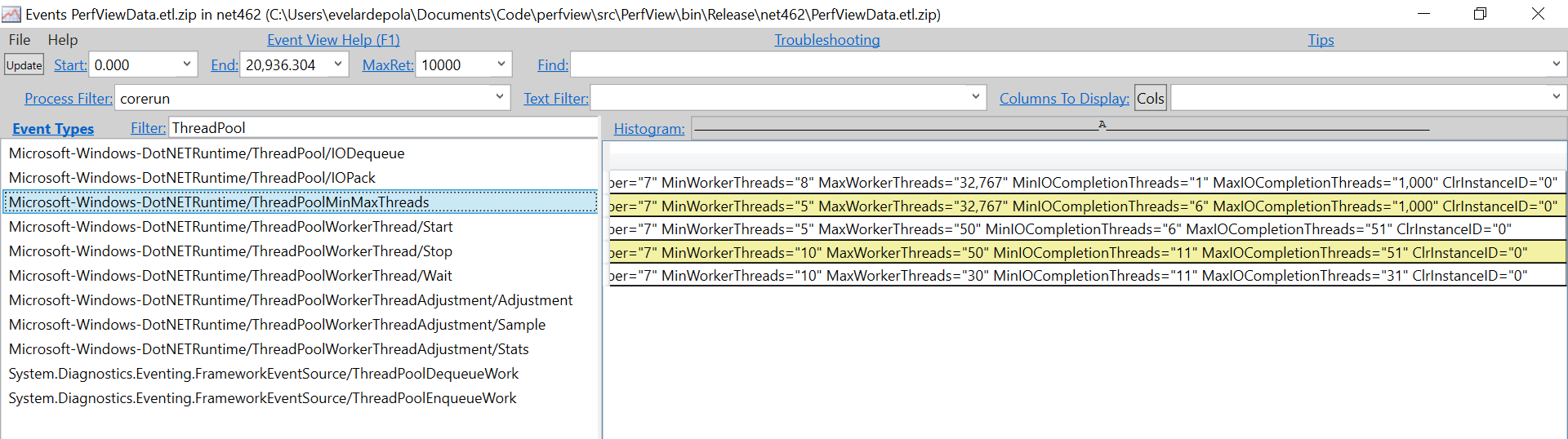Click the Text Filter input field
Screen dimensions: 1568x439
coord(778,98)
